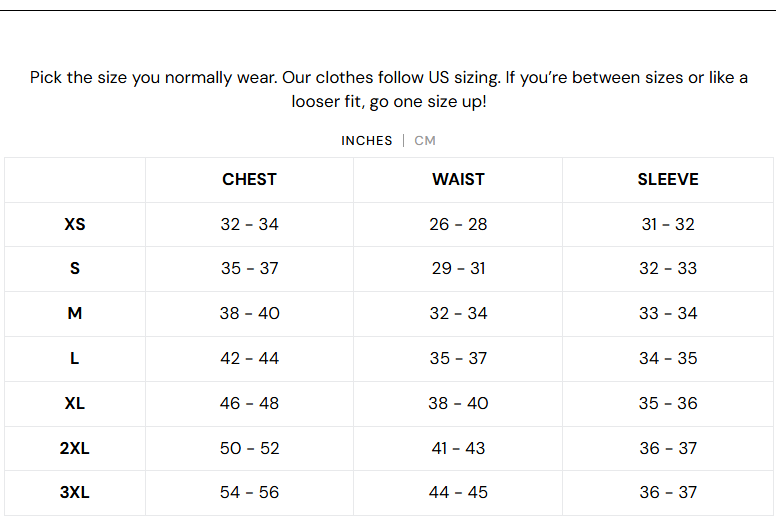Image resolution: width=776 pixels, height=526 pixels.
Task: Click the CHEST column header
Action: (249, 180)
